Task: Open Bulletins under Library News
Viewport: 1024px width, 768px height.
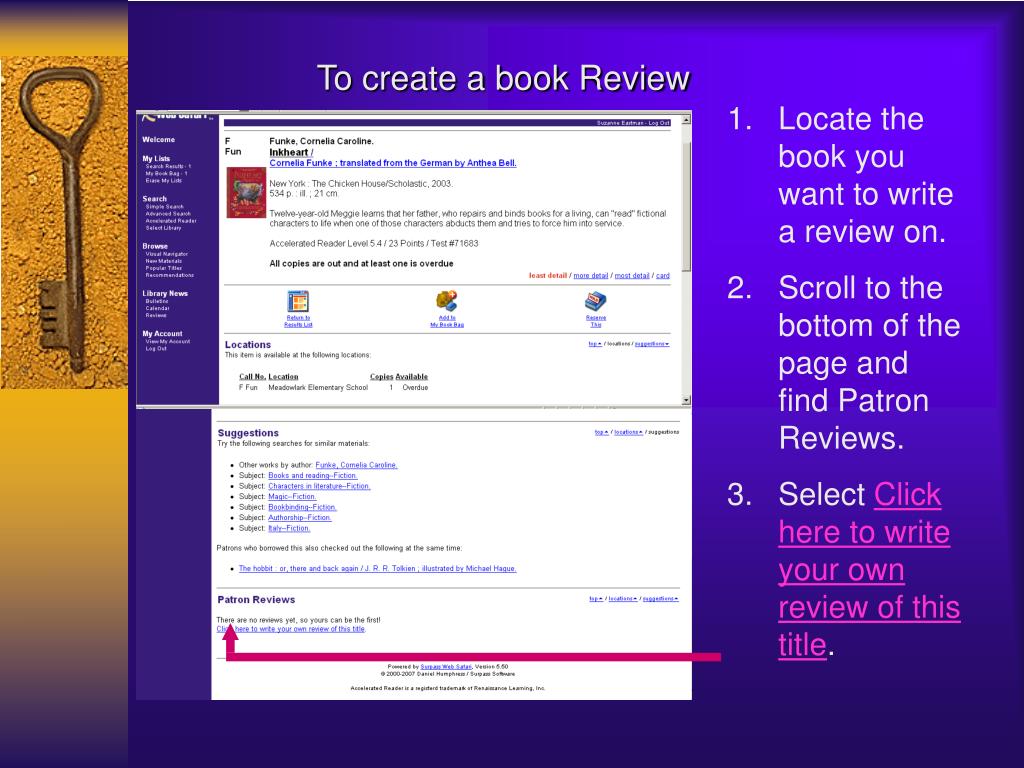Action: point(157,301)
